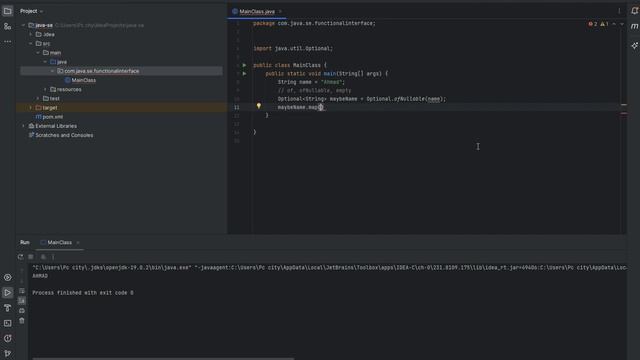The width and height of the screenshot is (640, 360).
Task: Click the package declaration line
Action: pos(314,24)
